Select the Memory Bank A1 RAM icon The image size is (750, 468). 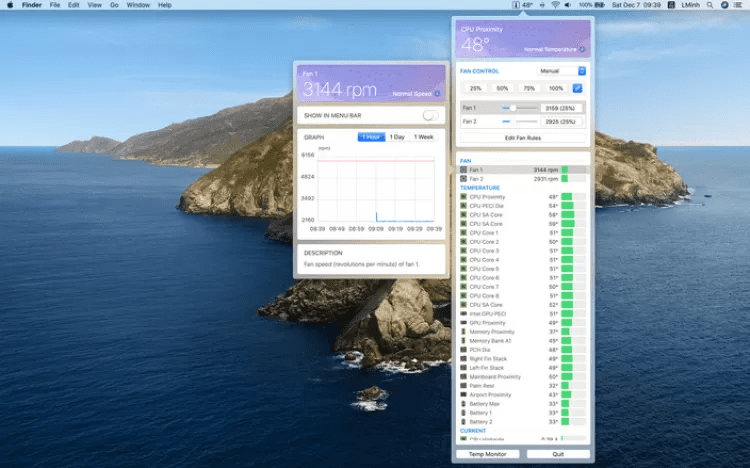[x=463, y=341]
